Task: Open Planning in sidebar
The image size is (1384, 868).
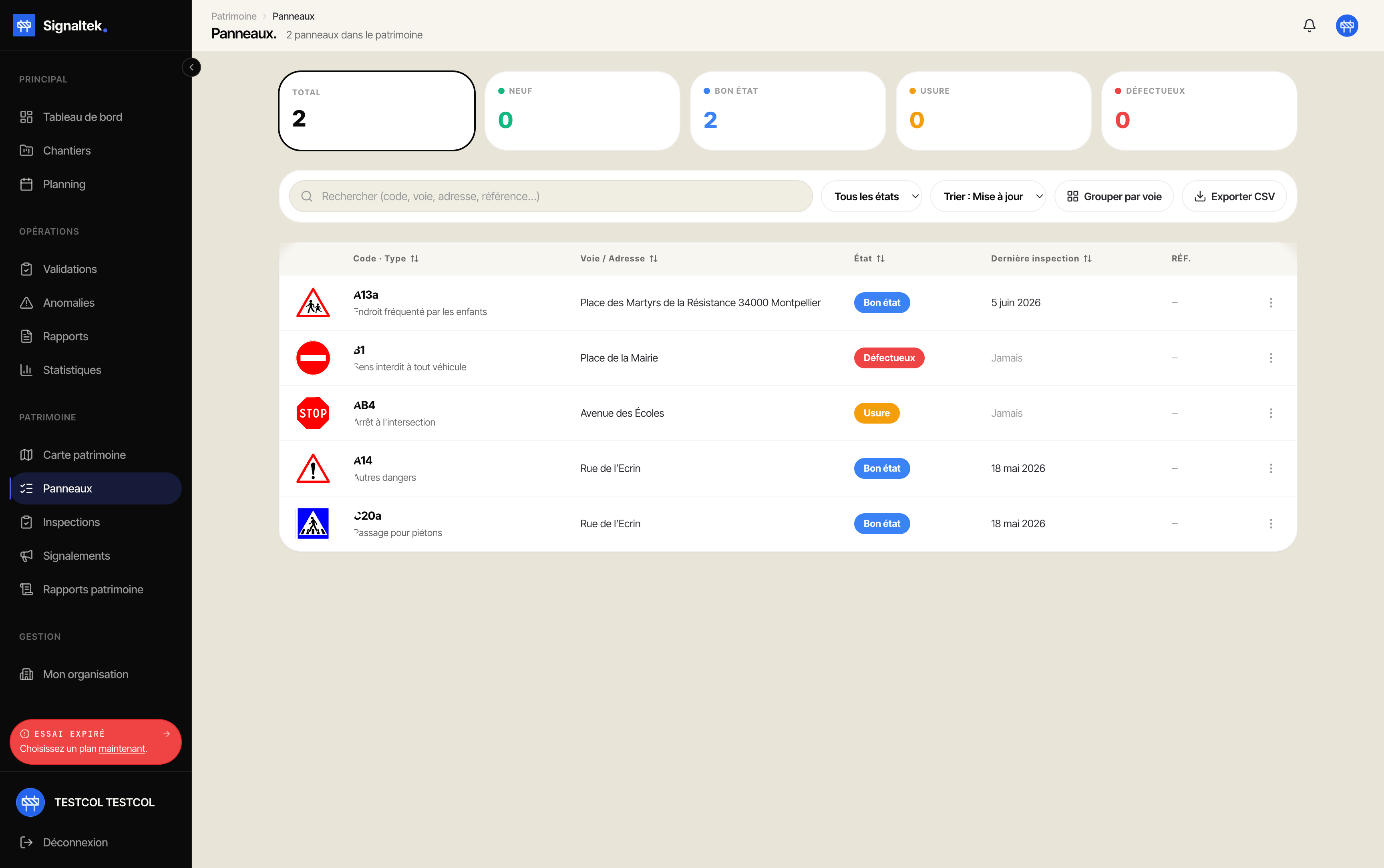Action: click(96, 184)
